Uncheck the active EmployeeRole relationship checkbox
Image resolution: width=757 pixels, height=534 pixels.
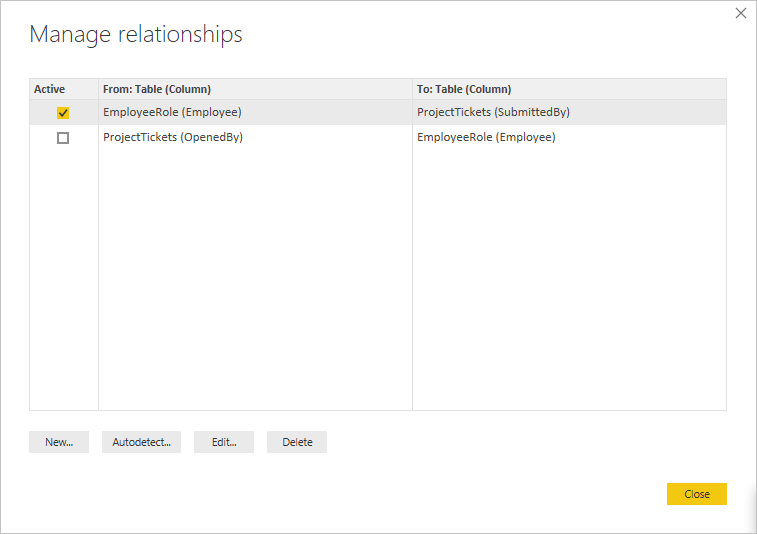point(63,113)
